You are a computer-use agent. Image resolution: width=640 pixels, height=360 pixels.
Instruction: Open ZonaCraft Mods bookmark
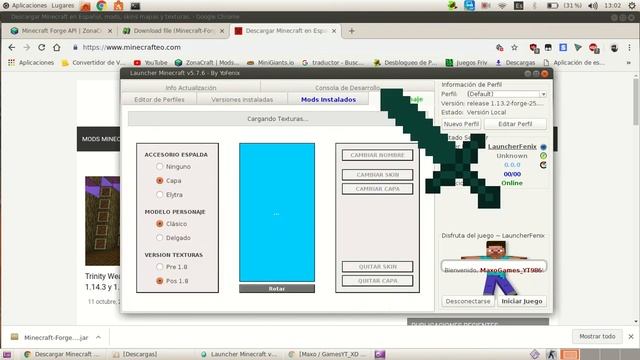pyautogui.click(x=207, y=62)
